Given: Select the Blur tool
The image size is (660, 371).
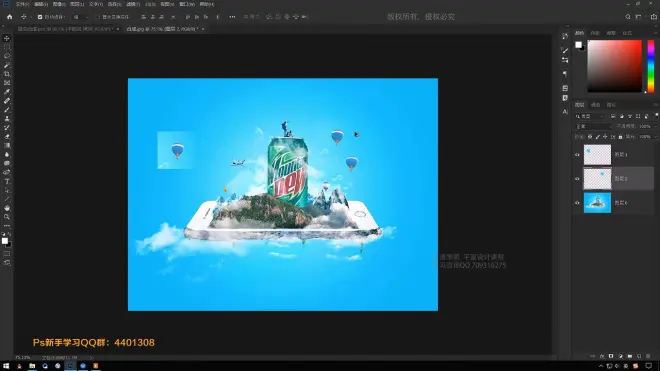Looking at the screenshot, I should [x=7, y=155].
